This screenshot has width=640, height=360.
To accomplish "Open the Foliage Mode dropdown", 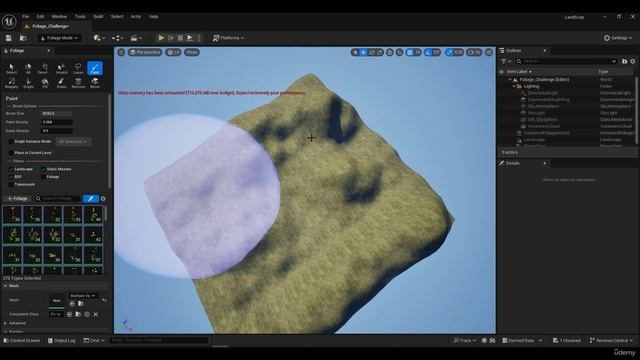I will 60,38.
